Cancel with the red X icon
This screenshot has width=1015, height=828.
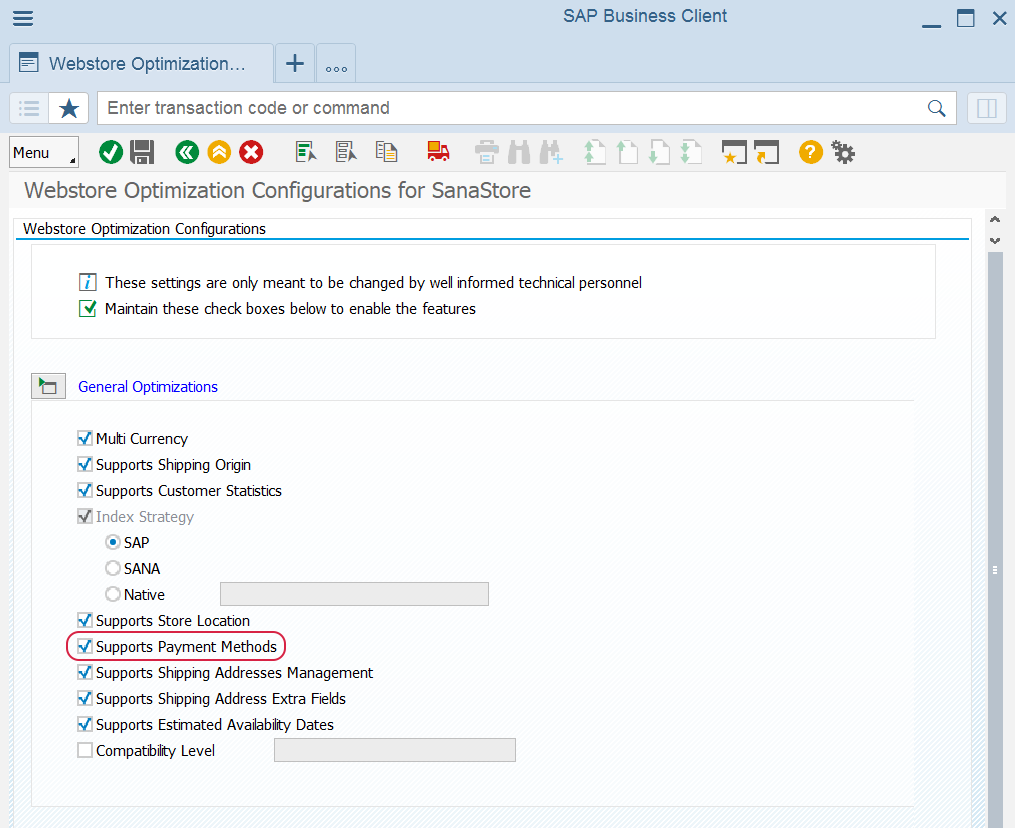251,153
